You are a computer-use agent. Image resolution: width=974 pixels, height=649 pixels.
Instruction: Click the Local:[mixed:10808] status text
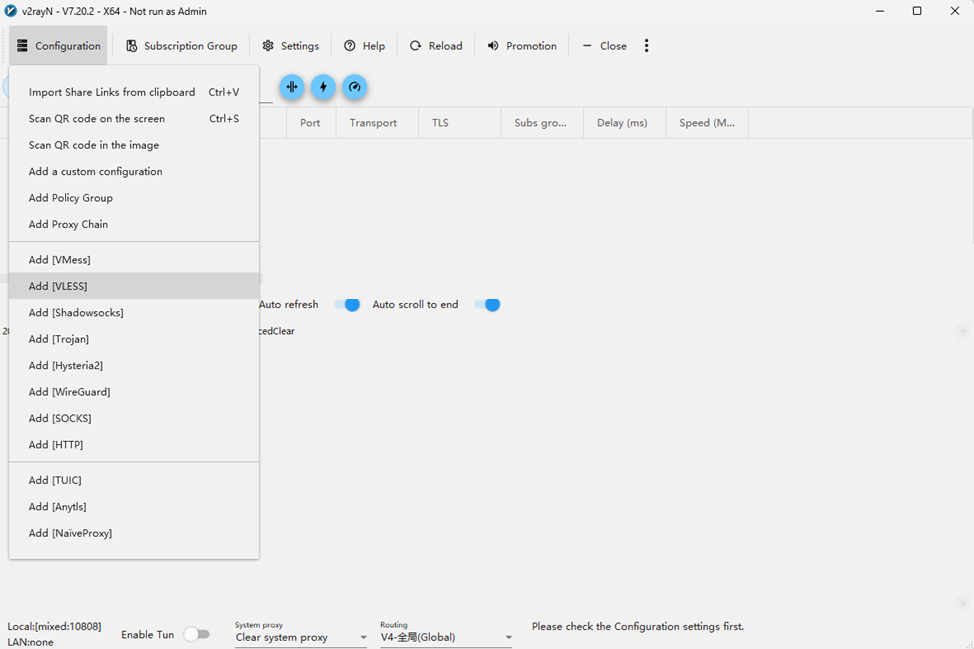click(54, 626)
